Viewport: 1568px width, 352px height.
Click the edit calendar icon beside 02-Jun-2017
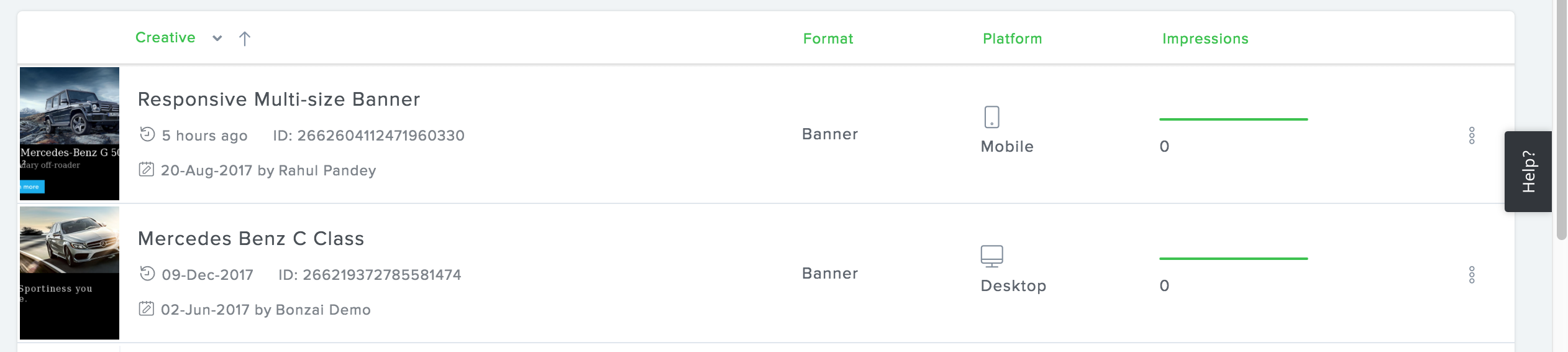pyautogui.click(x=147, y=308)
